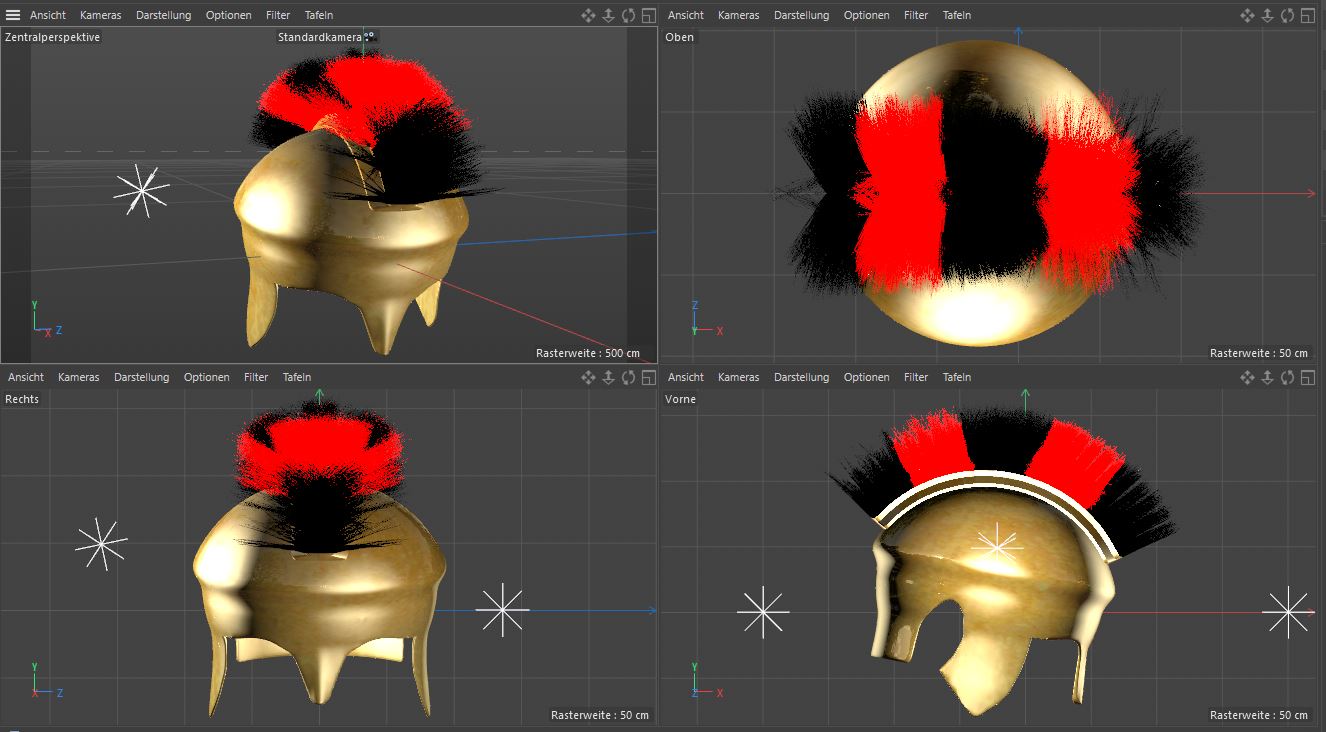The image size is (1326, 732).
Task: Click the pan camera icon in the Vorne viewport
Action: (1247, 377)
